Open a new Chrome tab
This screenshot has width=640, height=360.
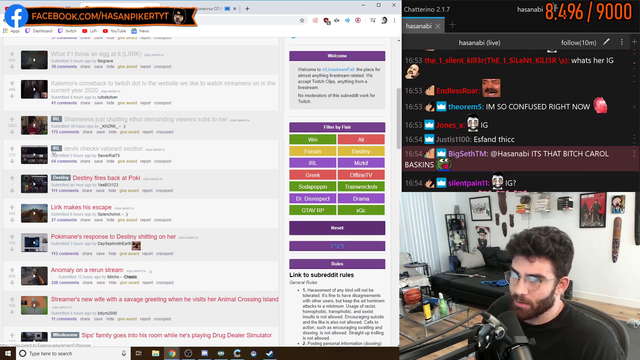(247, 8)
